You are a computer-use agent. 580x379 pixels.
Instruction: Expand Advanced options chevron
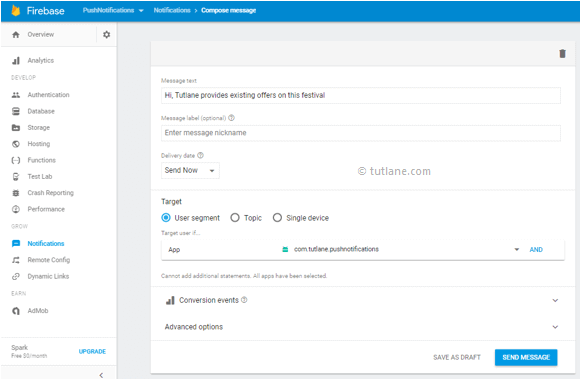[555, 327]
